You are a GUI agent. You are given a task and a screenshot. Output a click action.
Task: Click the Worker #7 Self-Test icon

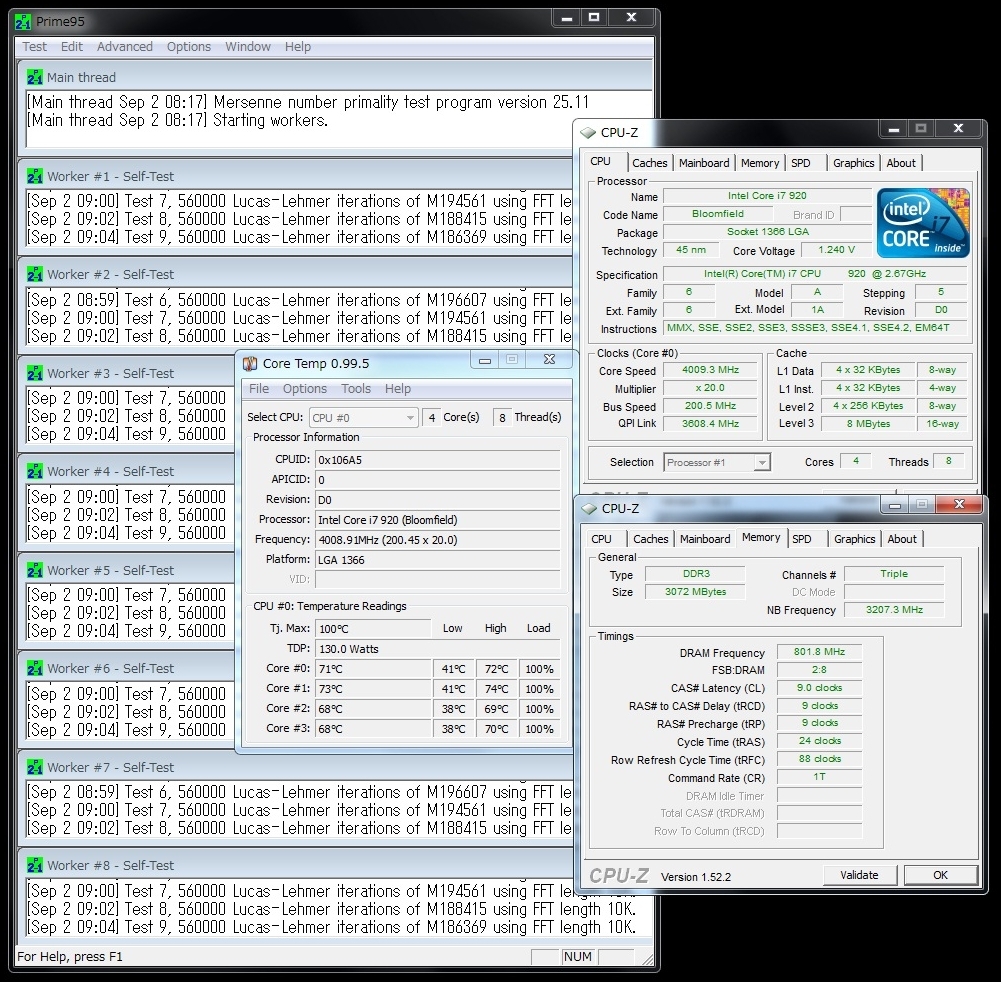[34, 767]
